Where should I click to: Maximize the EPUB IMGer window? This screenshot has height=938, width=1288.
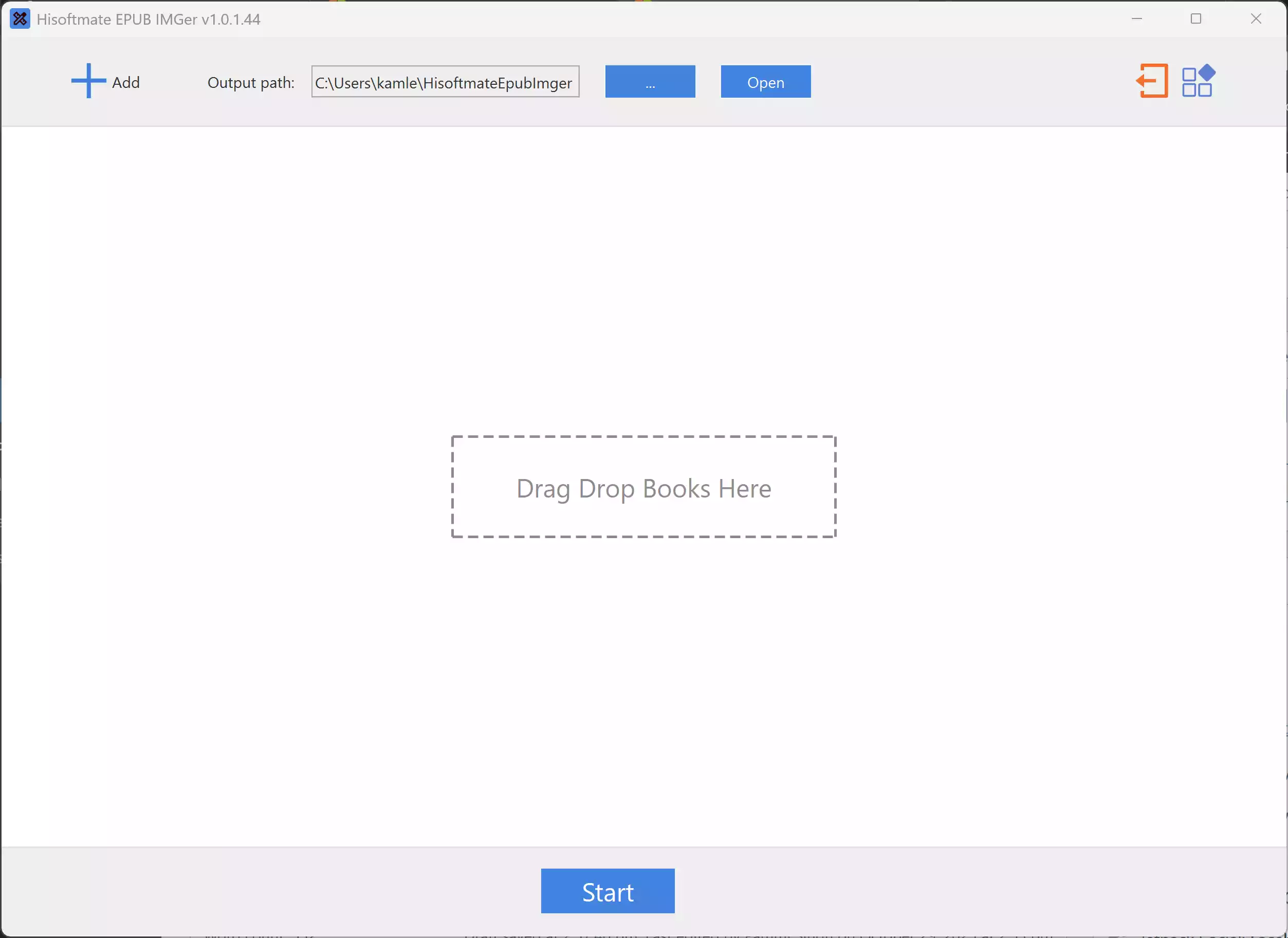(x=1196, y=20)
